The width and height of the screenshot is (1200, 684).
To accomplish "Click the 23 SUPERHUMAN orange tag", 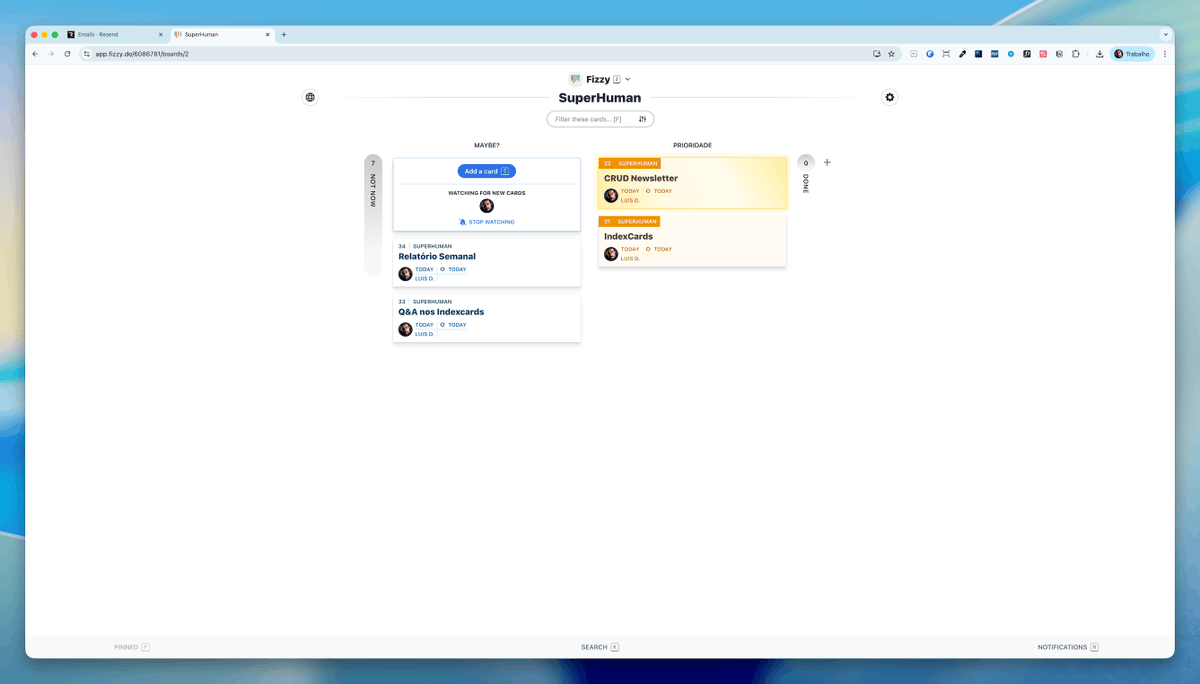I will [630, 163].
